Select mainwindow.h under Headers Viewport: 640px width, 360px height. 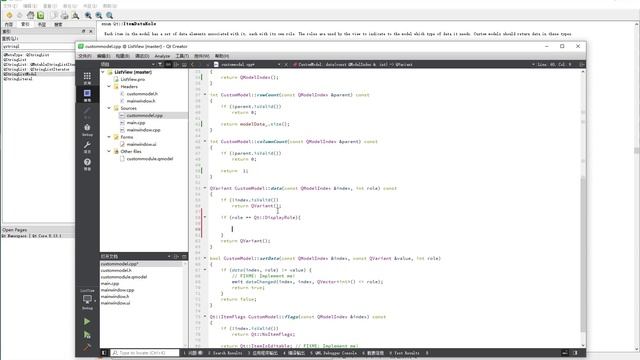[x=141, y=101]
